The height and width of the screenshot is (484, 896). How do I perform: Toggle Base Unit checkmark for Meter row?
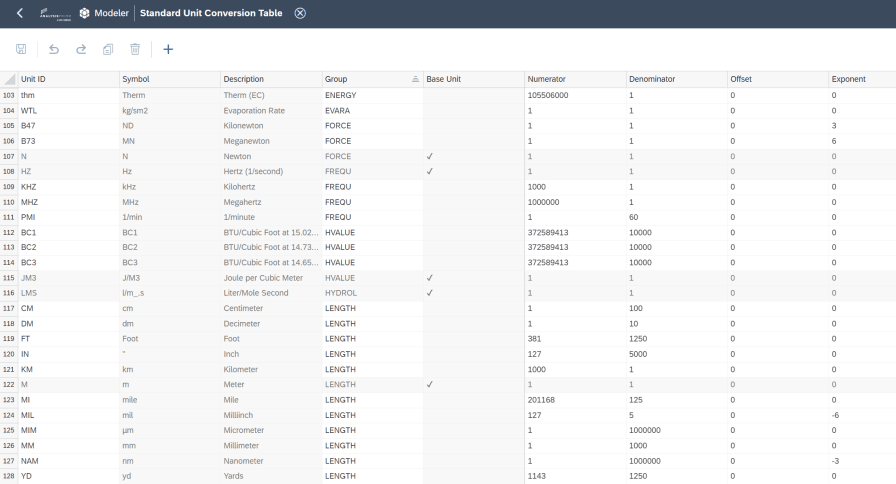tap(430, 385)
